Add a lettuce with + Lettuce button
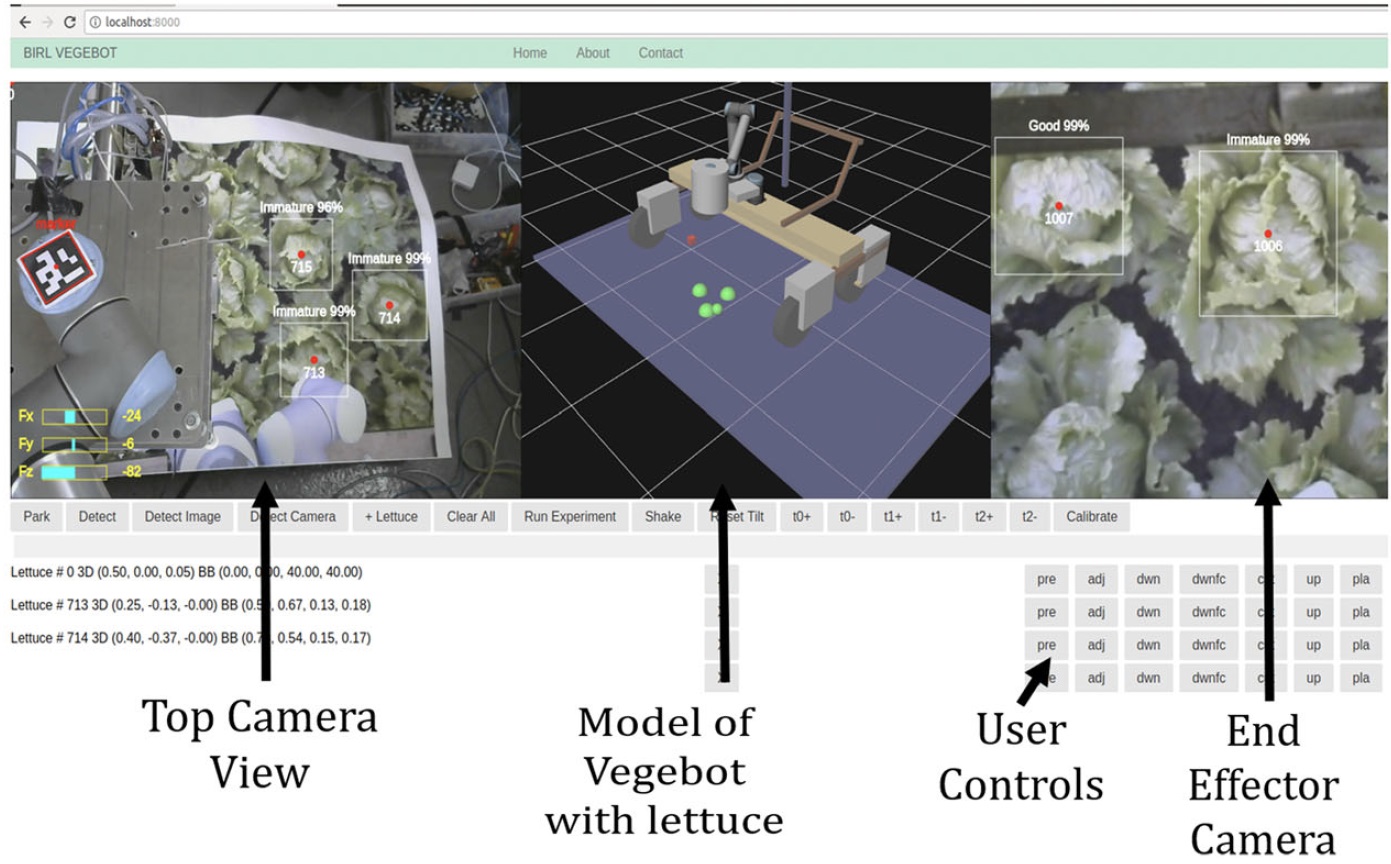This screenshot has height=864, width=1391. click(391, 517)
